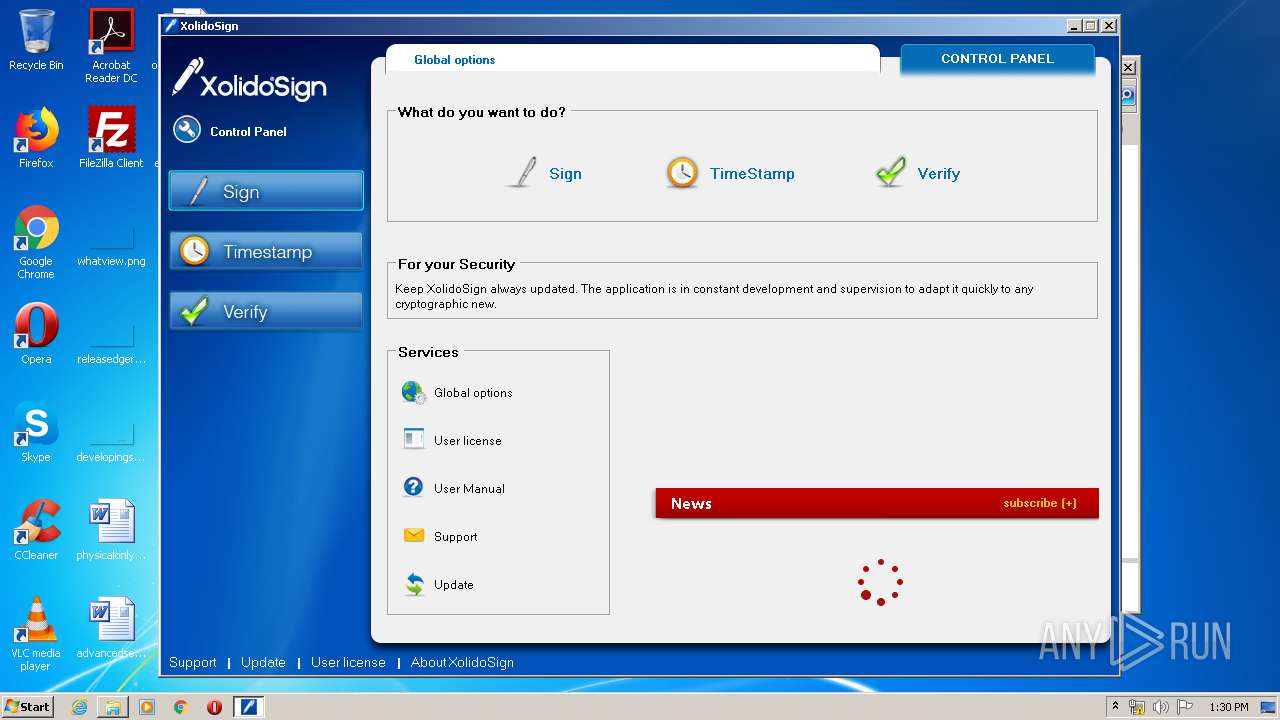
Task: Open Acrobat Reader DC desktop icon
Action: (x=111, y=46)
